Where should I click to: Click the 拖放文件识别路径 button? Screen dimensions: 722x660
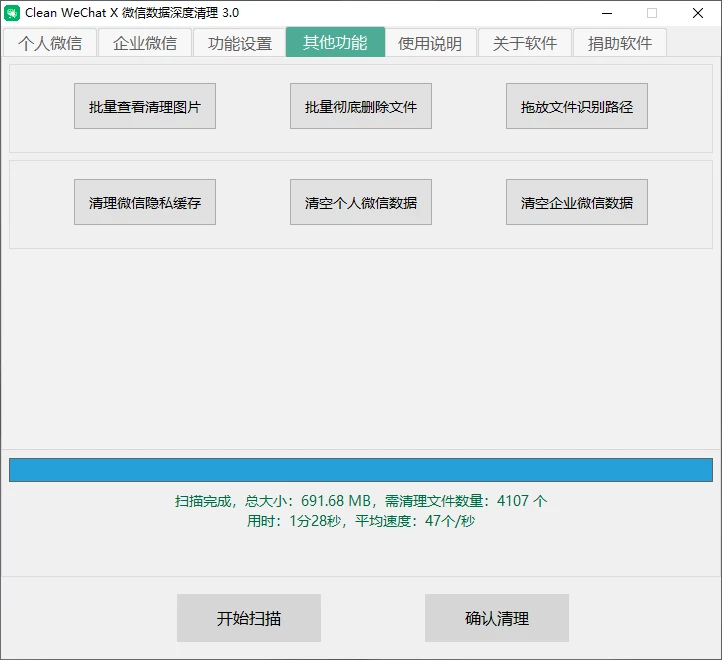(577, 107)
